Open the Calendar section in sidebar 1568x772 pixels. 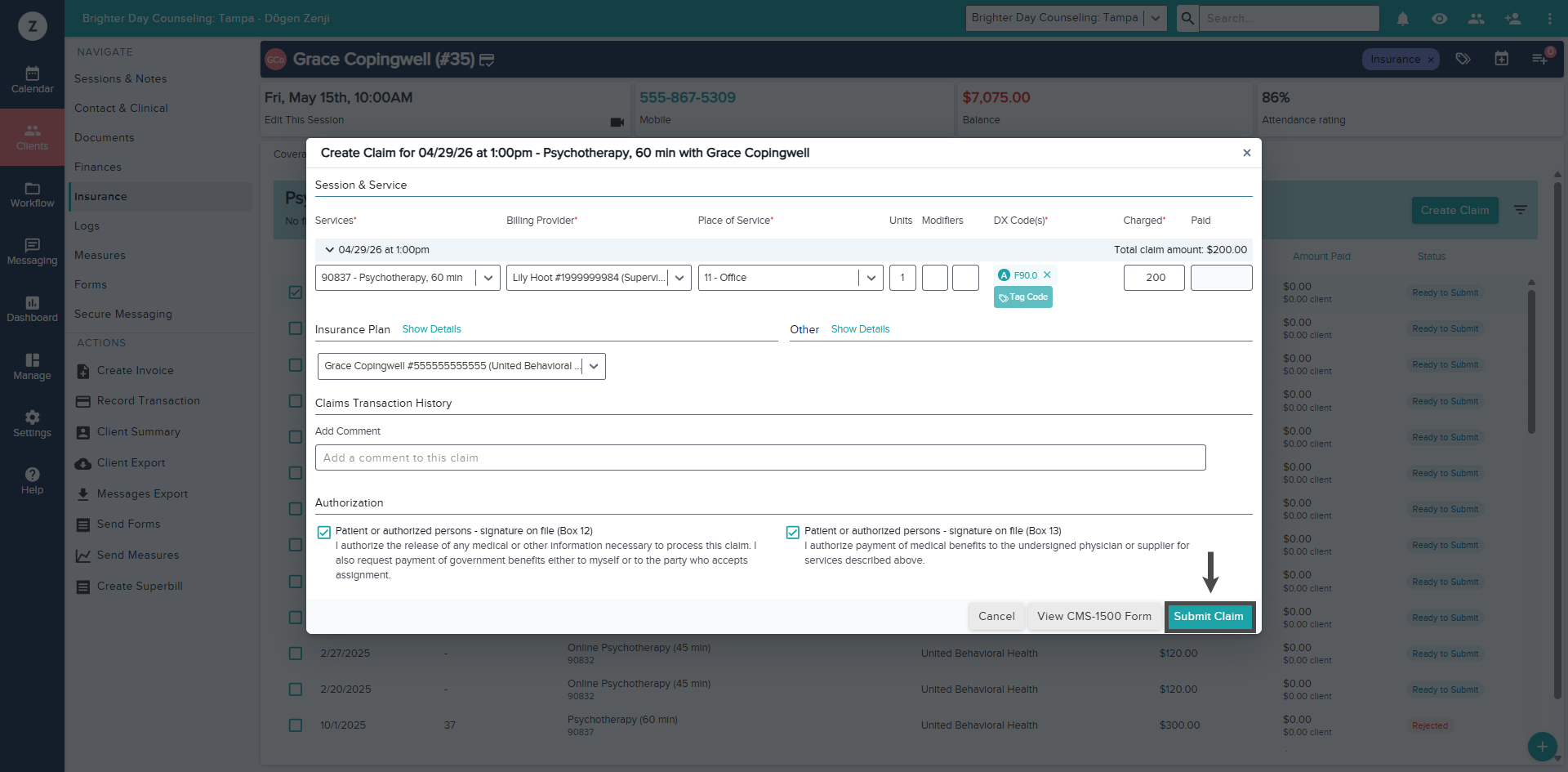click(x=32, y=80)
